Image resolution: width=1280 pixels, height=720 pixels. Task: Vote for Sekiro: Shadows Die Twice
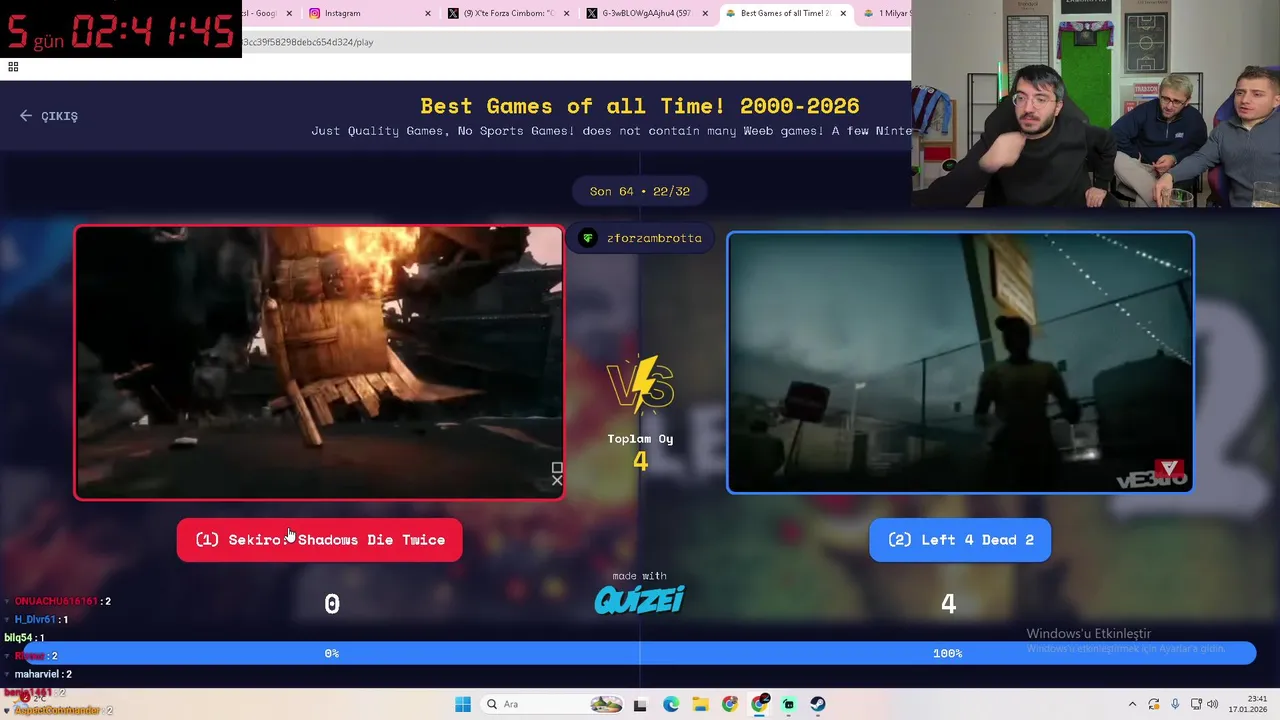(x=319, y=540)
